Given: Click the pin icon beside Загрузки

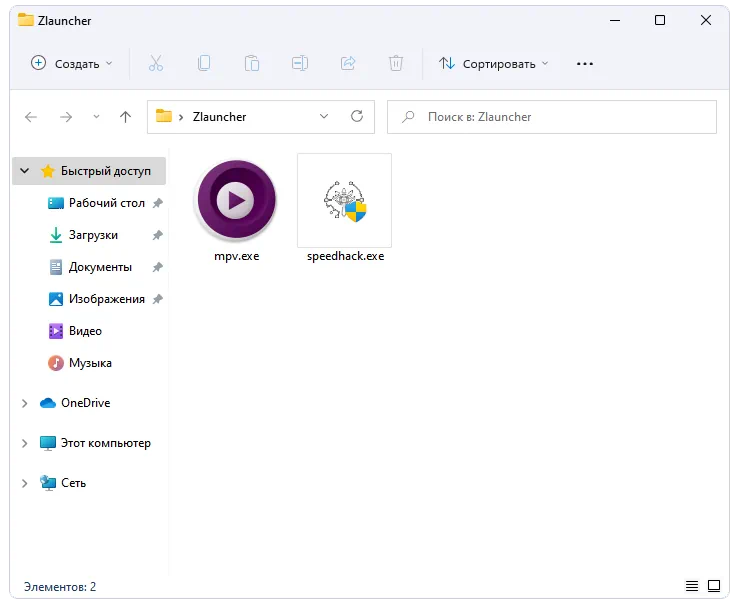Looking at the screenshot, I should (158, 235).
